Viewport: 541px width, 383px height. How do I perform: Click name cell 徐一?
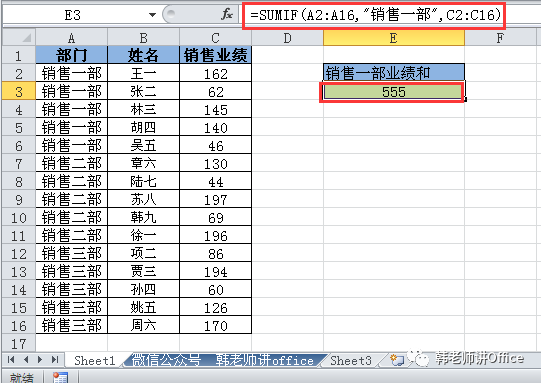tap(144, 235)
